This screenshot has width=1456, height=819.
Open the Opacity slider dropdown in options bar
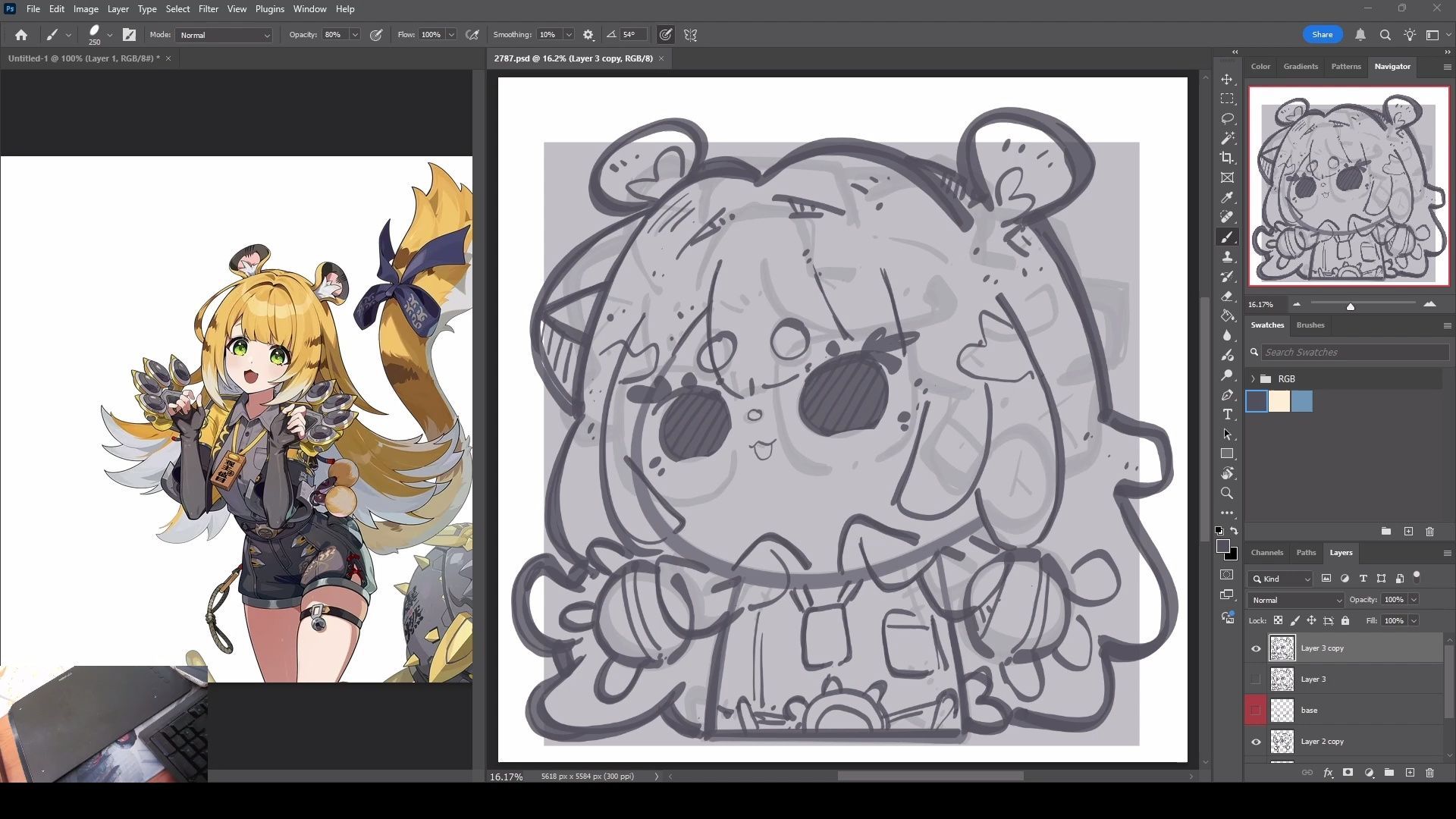click(355, 35)
